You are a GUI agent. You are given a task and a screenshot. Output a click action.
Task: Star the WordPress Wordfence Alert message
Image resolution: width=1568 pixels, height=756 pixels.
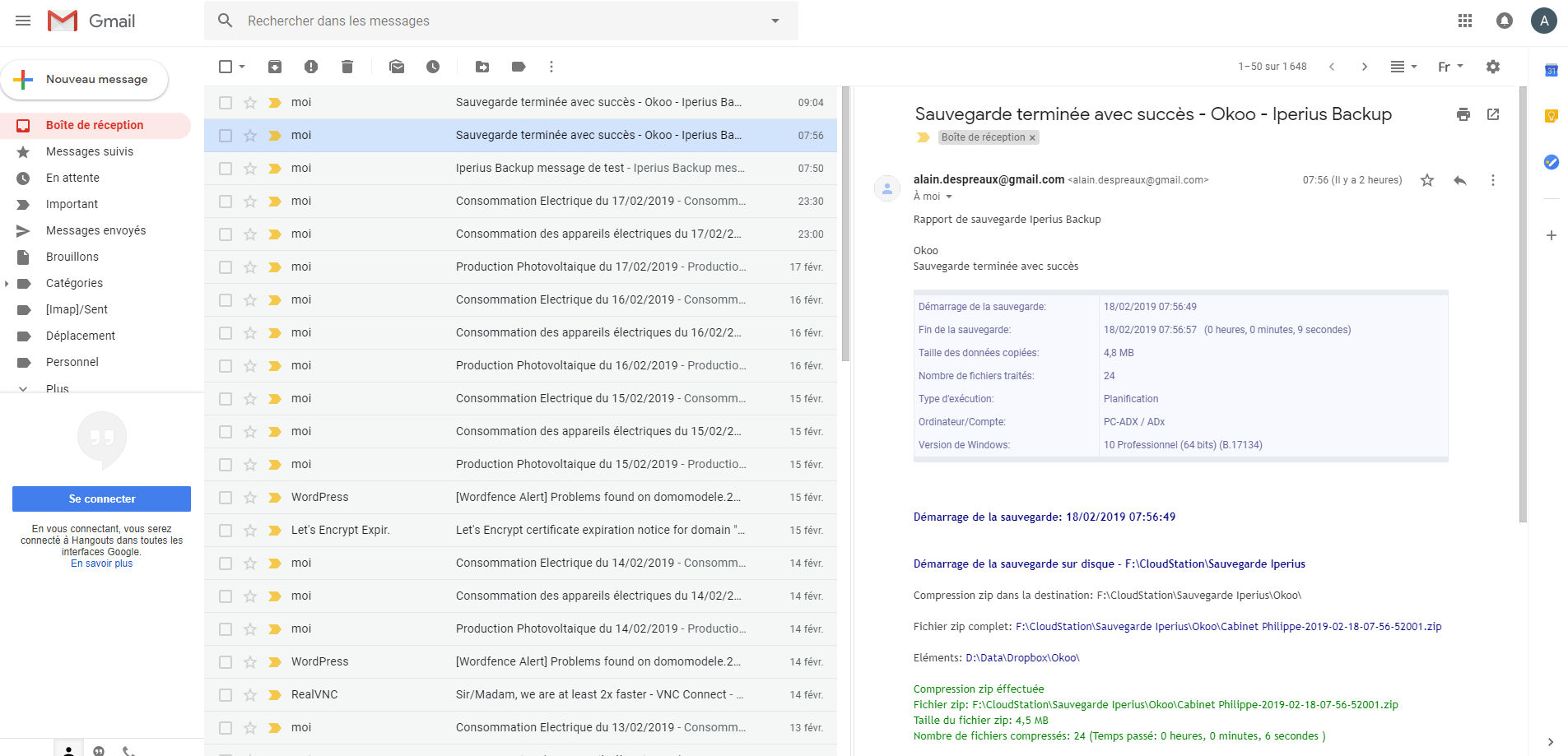[249, 497]
